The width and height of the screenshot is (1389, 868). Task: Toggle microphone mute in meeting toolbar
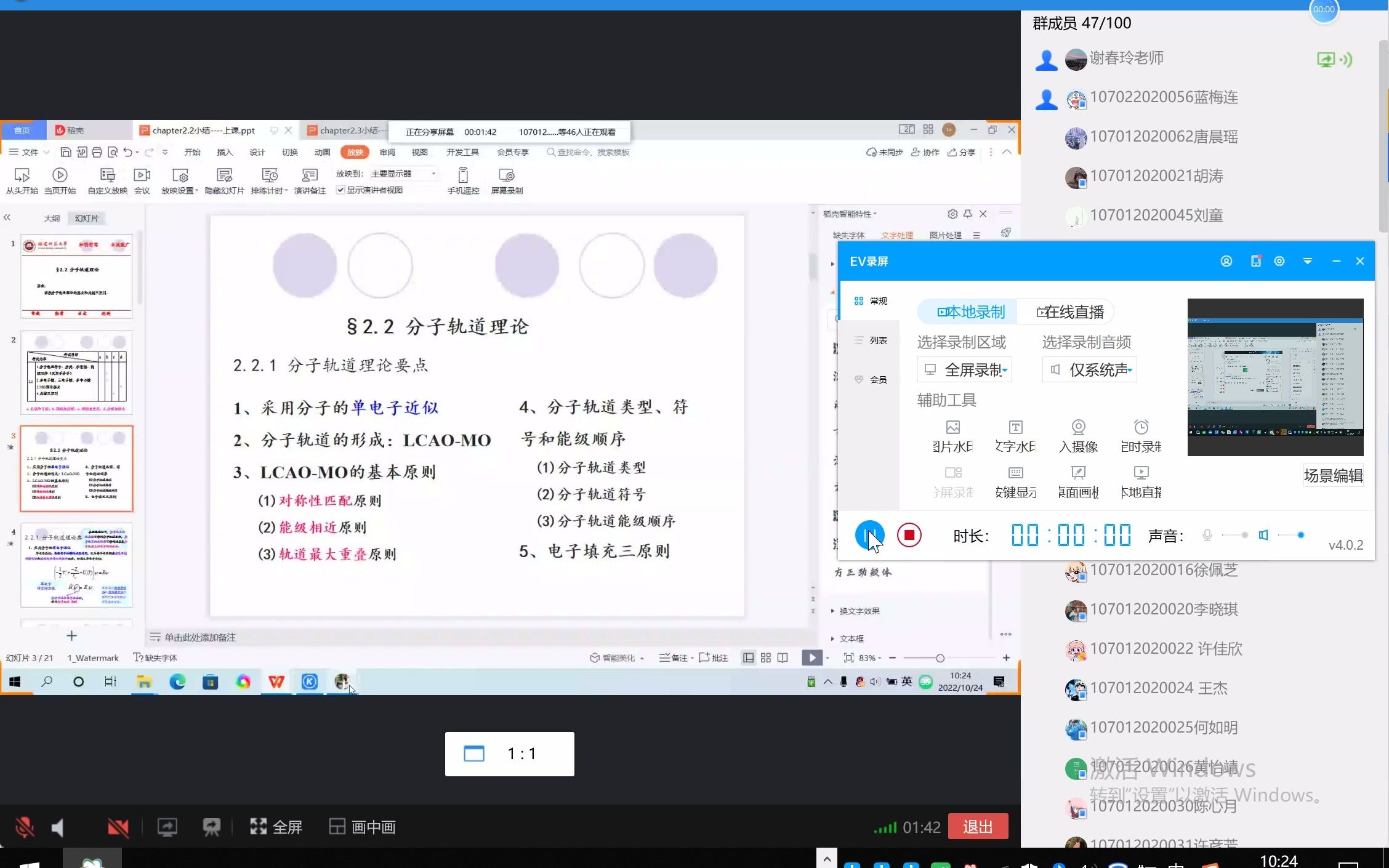pyautogui.click(x=25, y=827)
